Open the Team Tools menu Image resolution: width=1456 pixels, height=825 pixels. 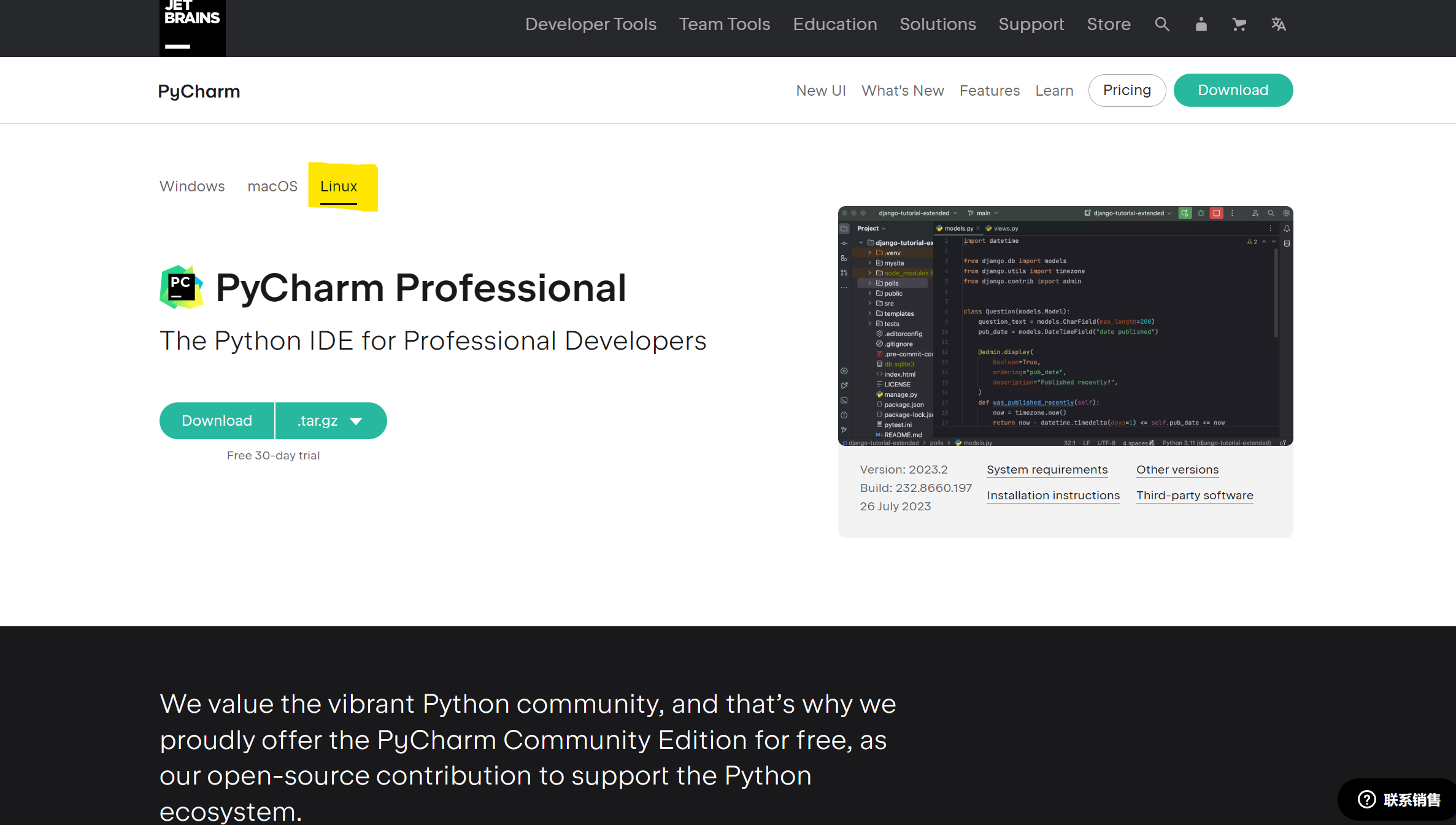point(724,25)
